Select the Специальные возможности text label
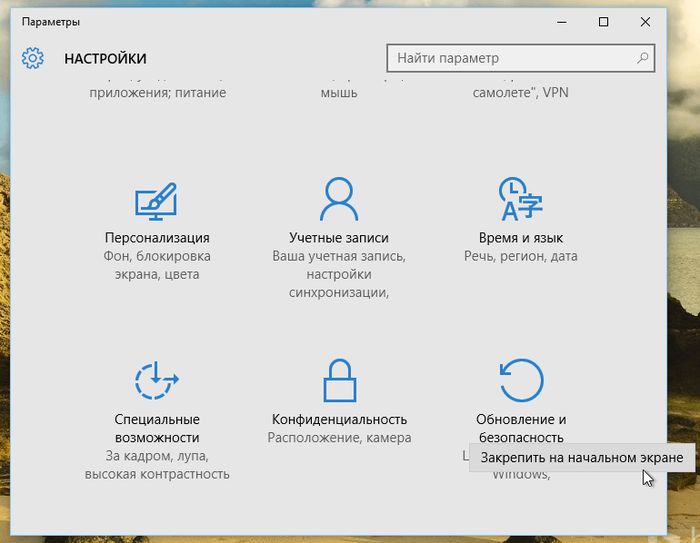 tap(156, 428)
